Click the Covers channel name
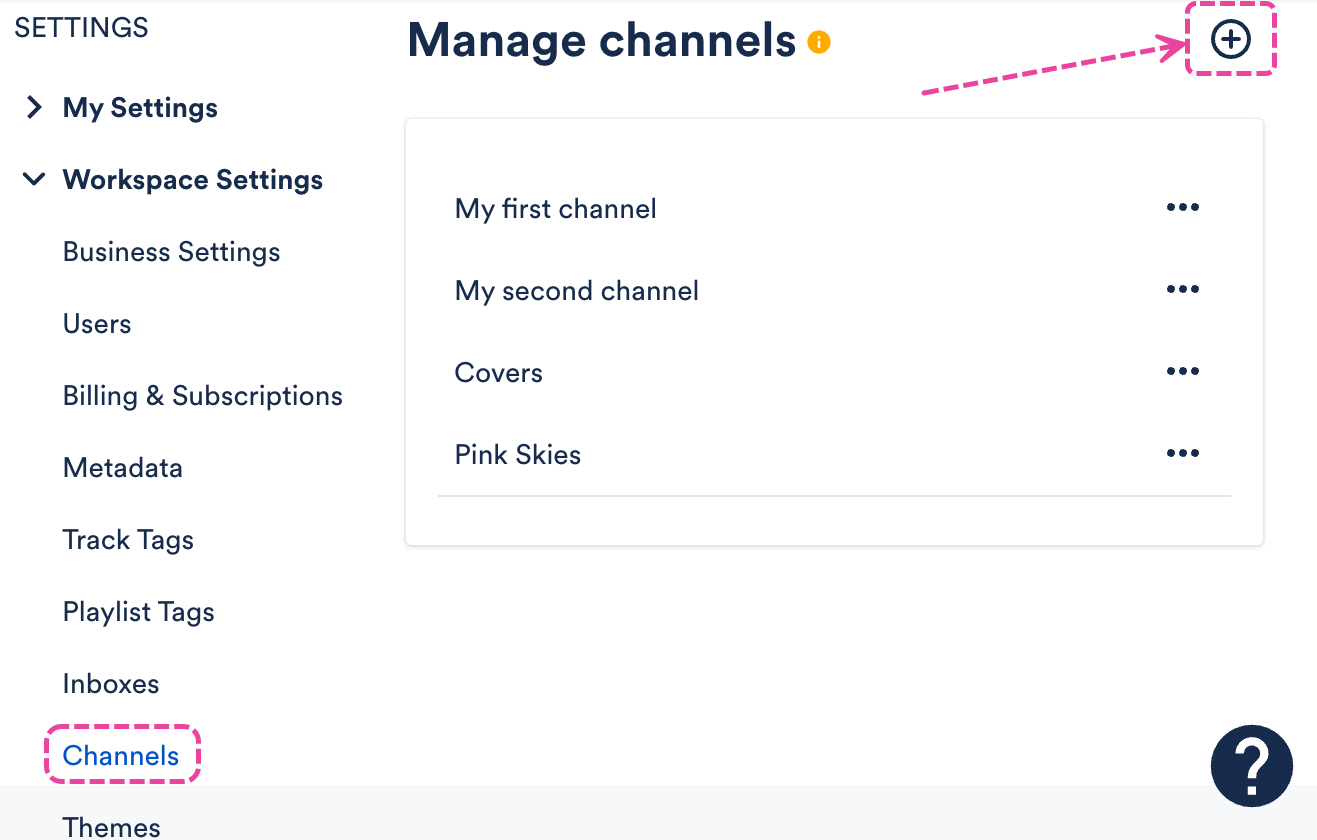This screenshot has width=1317, height=840. pos(498,373)
